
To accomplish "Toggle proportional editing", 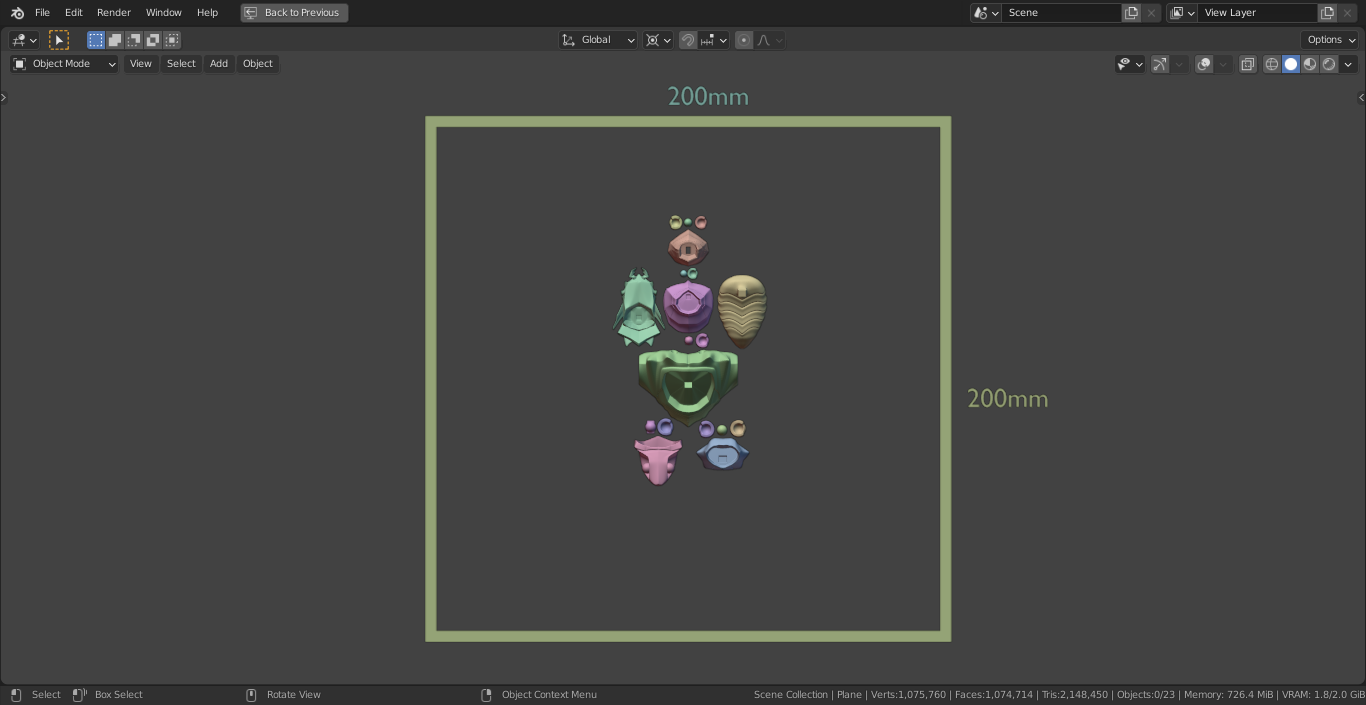I will 744,40.
